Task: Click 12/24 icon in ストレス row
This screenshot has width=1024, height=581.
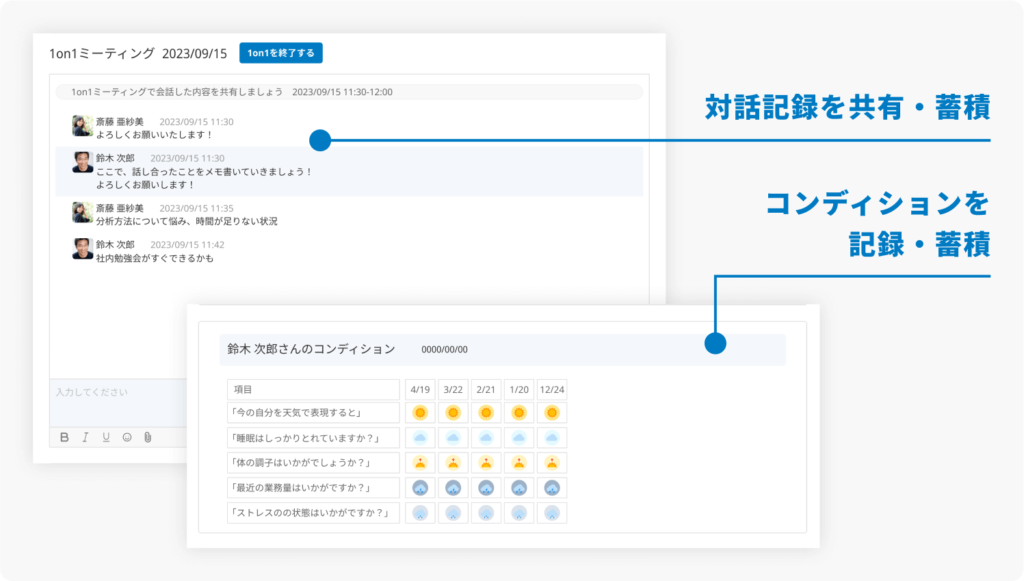Action: tap(552, 513)
